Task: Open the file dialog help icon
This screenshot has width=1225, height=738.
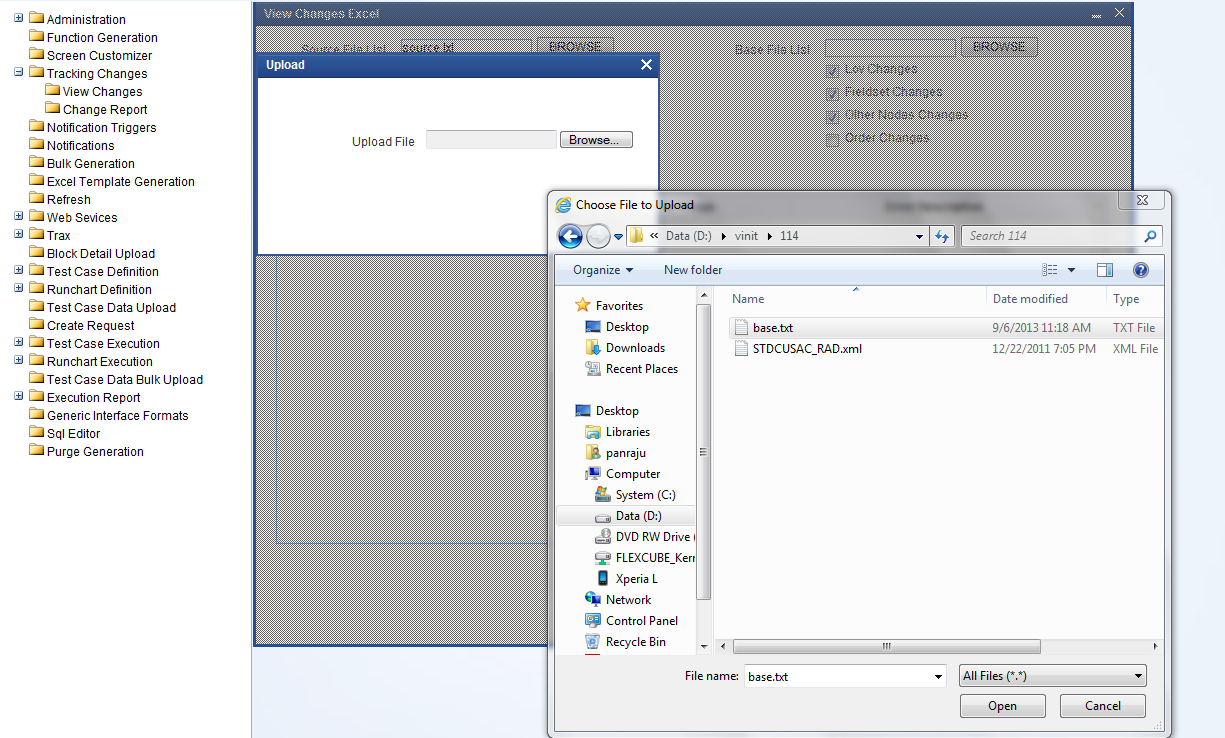Action: tap(1141, 270)
